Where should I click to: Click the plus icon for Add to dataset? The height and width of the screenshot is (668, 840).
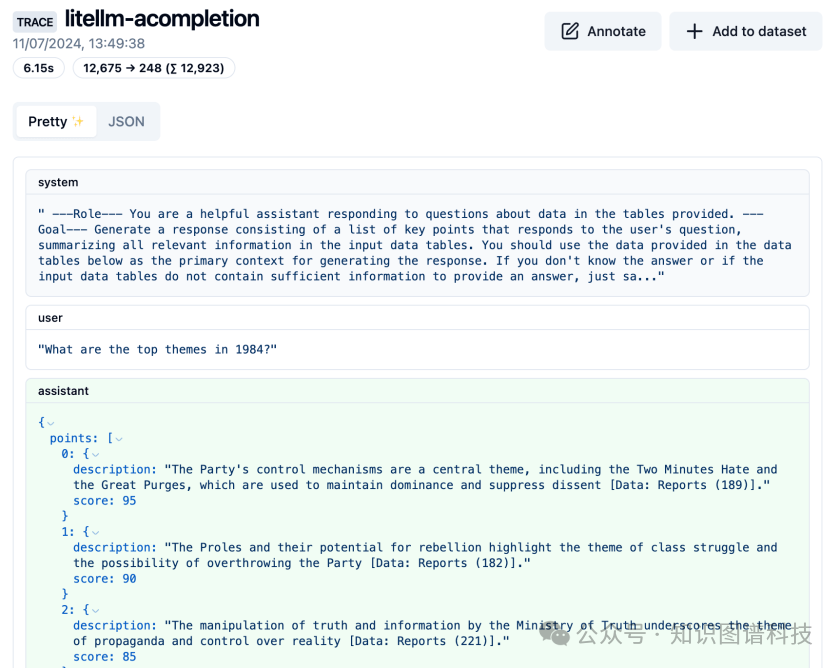(x=694, y=31)
